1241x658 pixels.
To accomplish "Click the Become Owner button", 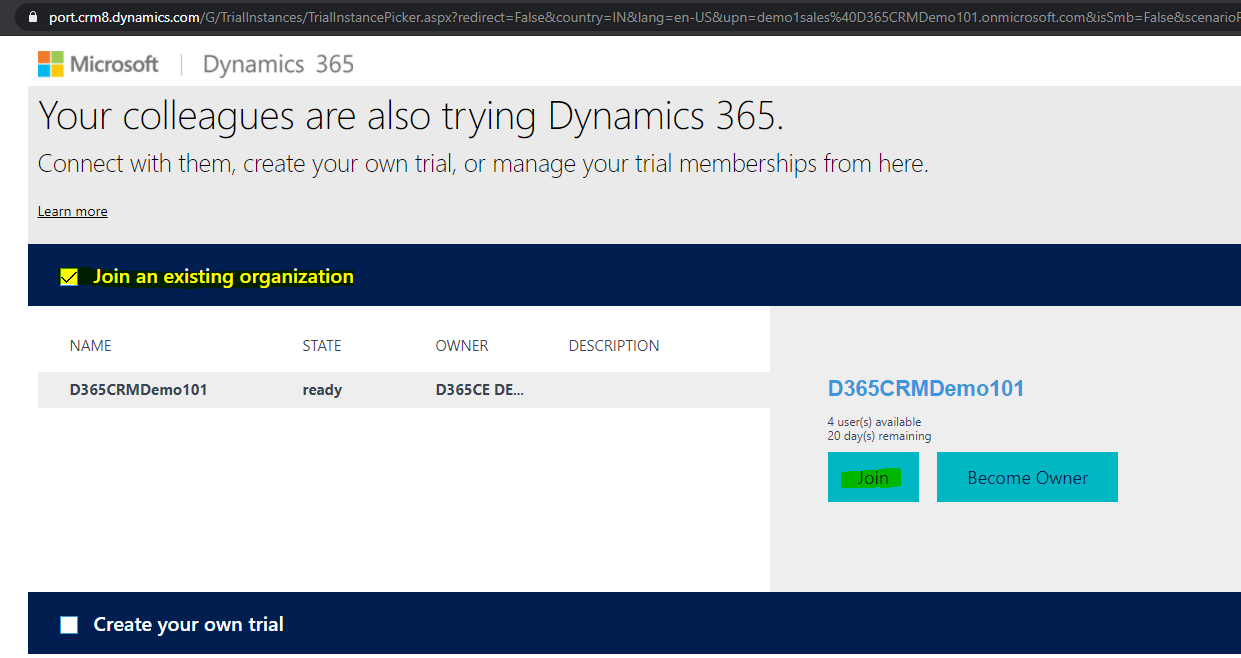I will point(1027,477).
